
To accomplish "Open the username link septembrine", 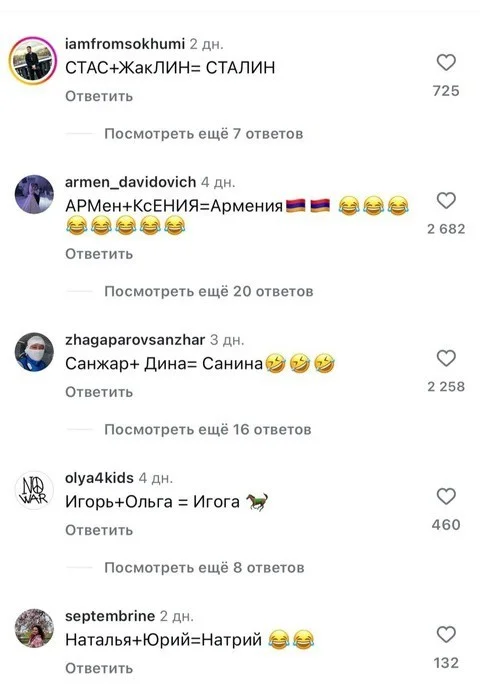I will (x=110, y=616).
